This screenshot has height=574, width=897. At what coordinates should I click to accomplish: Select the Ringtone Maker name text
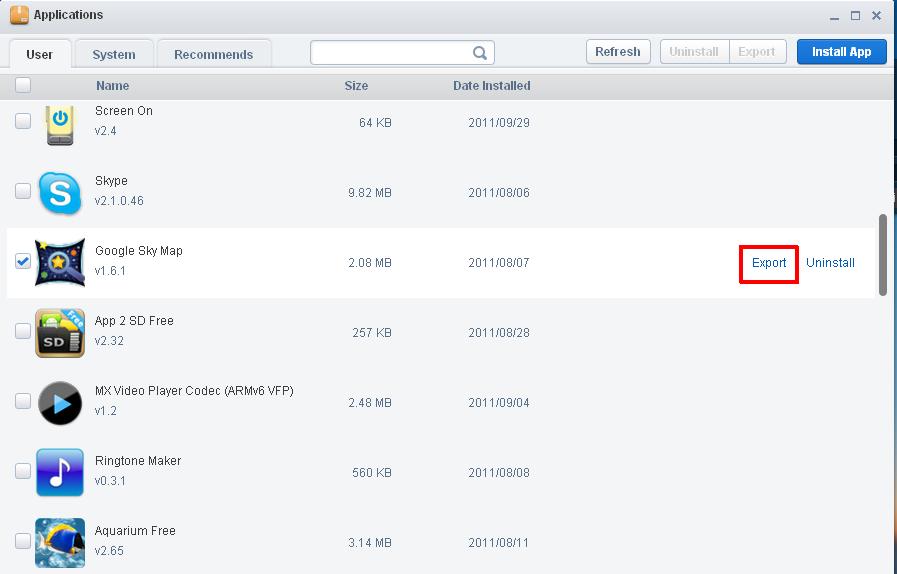tap(138, 461)
